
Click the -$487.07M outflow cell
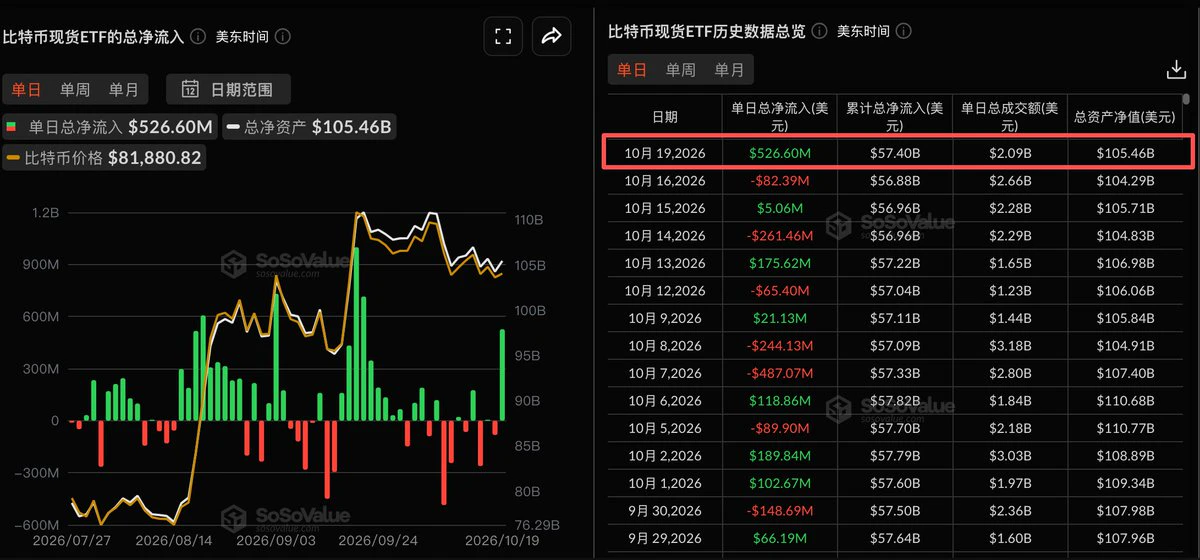(780, 373)
